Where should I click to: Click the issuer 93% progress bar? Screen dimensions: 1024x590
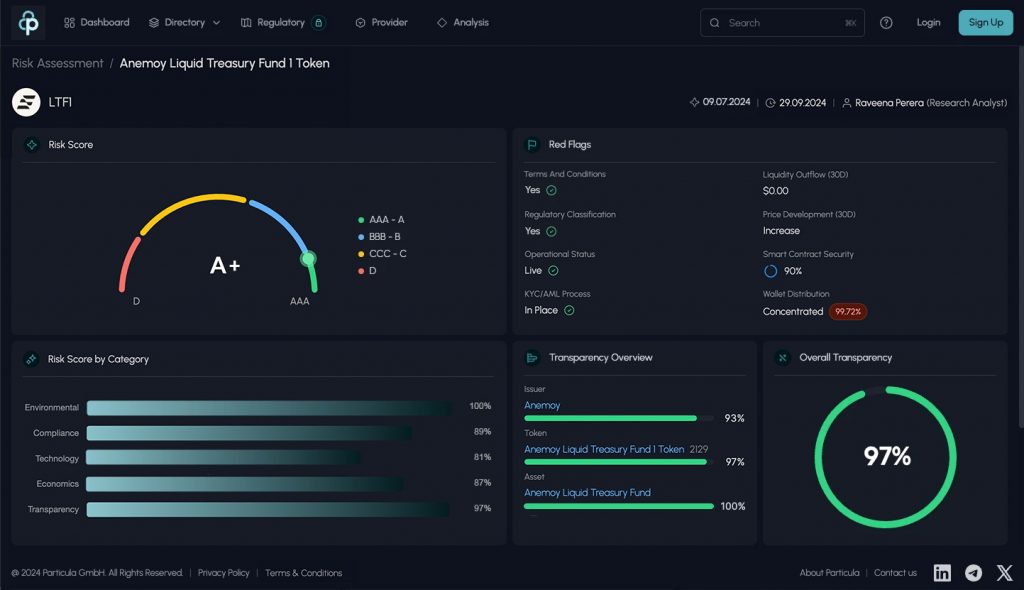pos(618,418)
